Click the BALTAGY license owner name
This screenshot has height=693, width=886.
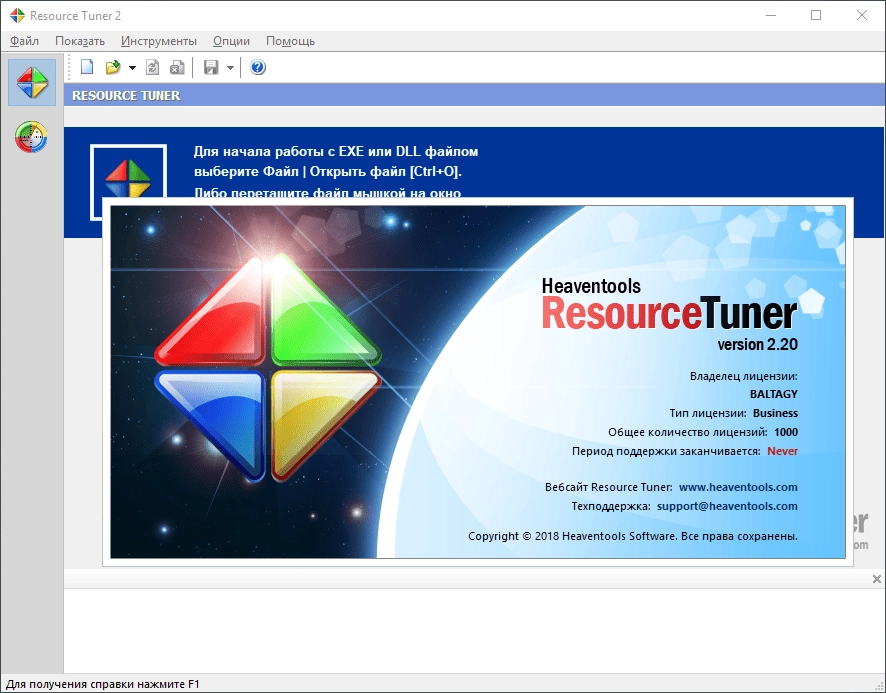pyautogui.click(x=774, y=394)
